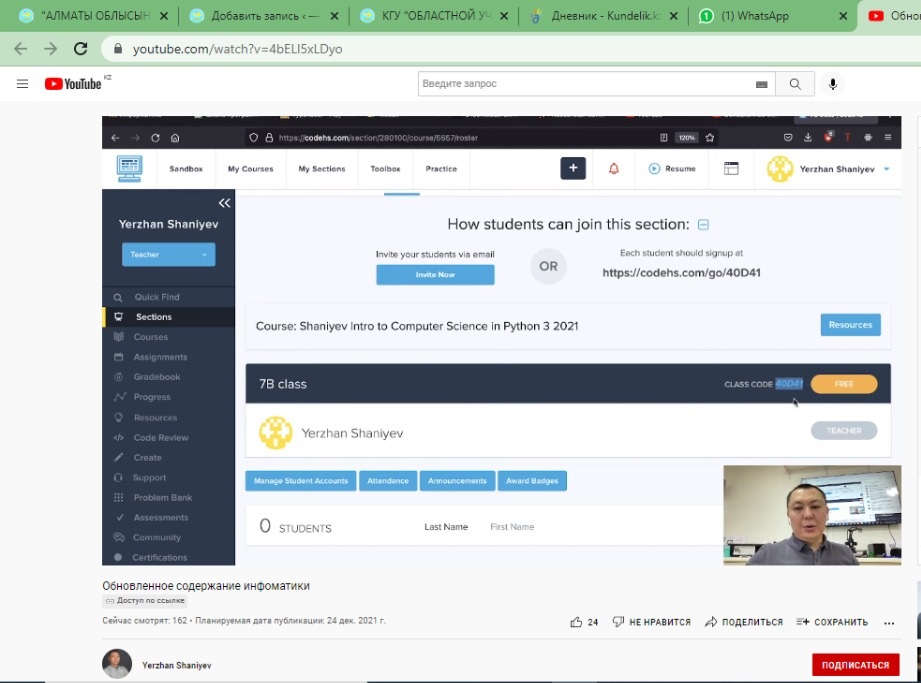Viewport: 921px width, 683px height.
Task: Open My Sections in CodeHS navigation
Action: pos(322,169)
